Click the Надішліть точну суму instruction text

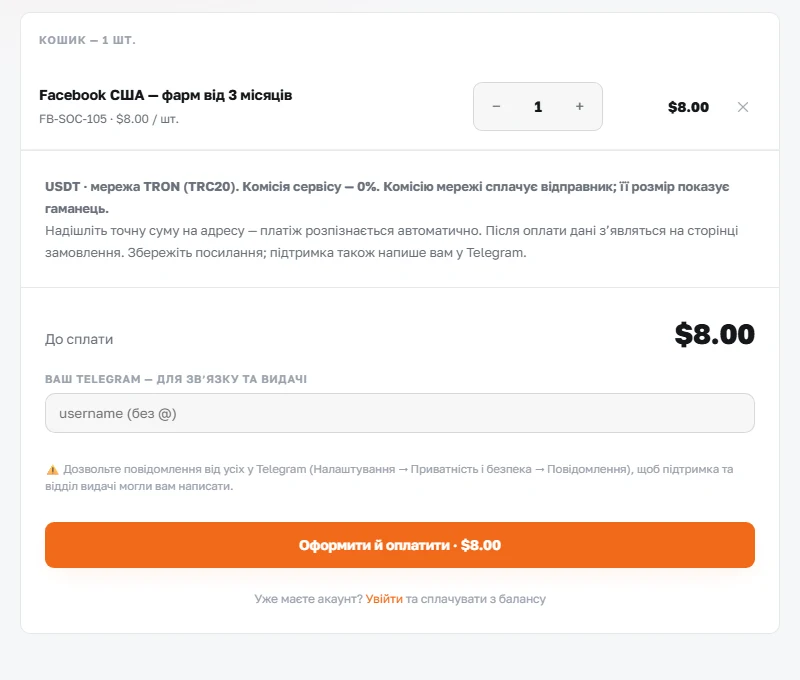click(391, 242)
